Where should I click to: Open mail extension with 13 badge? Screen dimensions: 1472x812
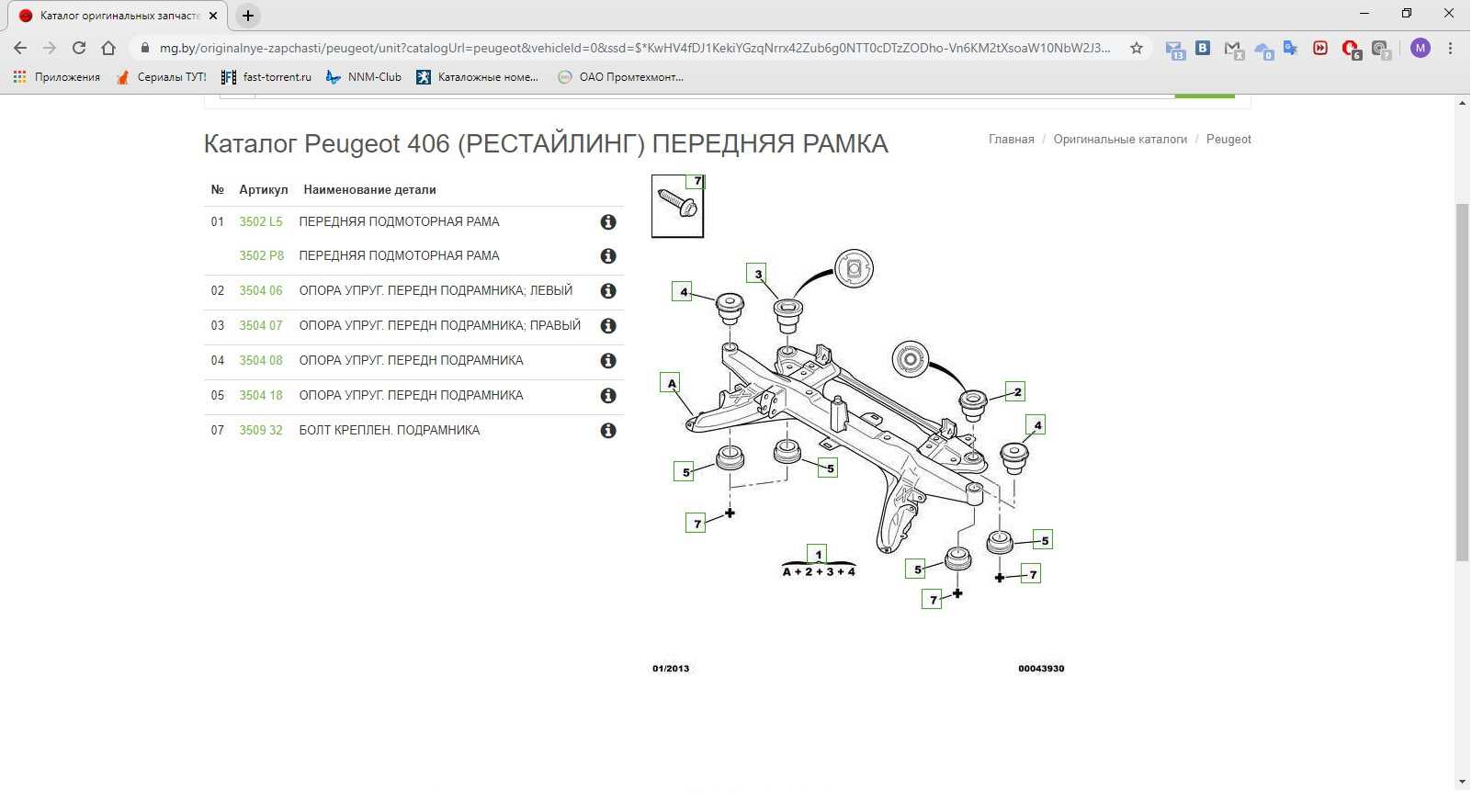pos(1174,49)
